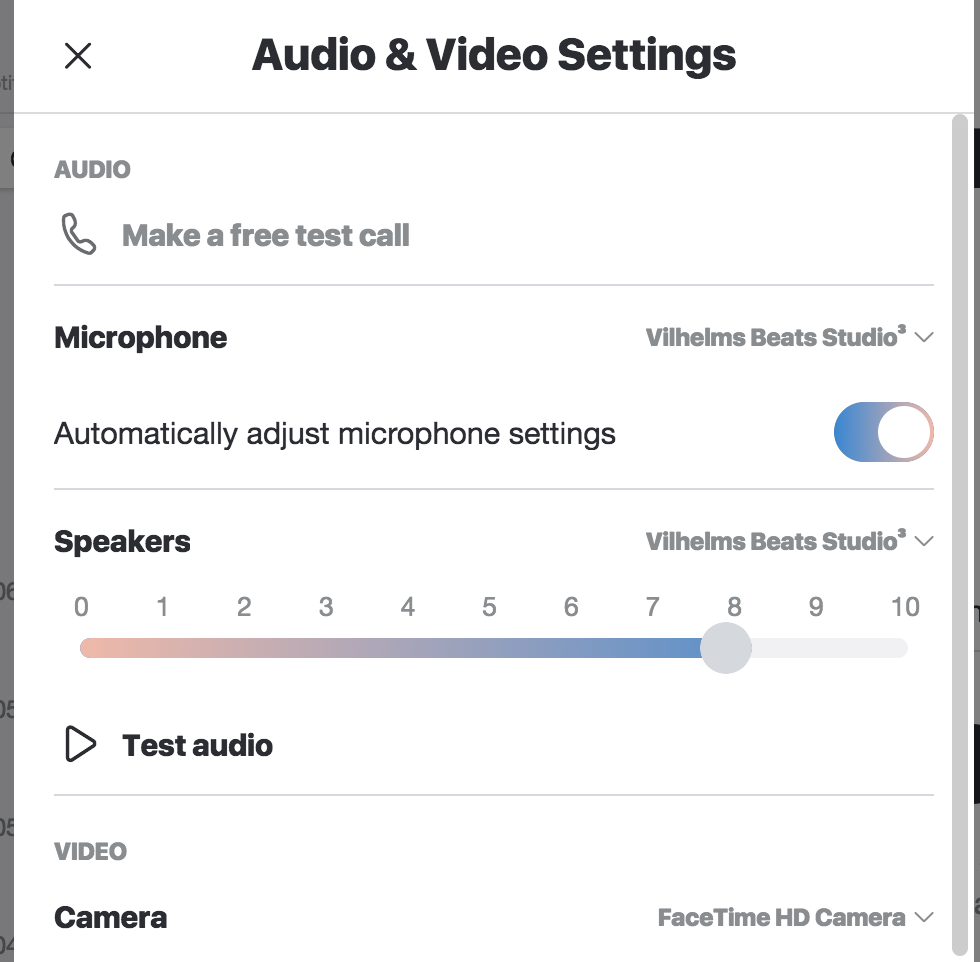Screen dimensions: 980x962
Task: Click the speaker volume slider handle
Action: tap(726, 648)
